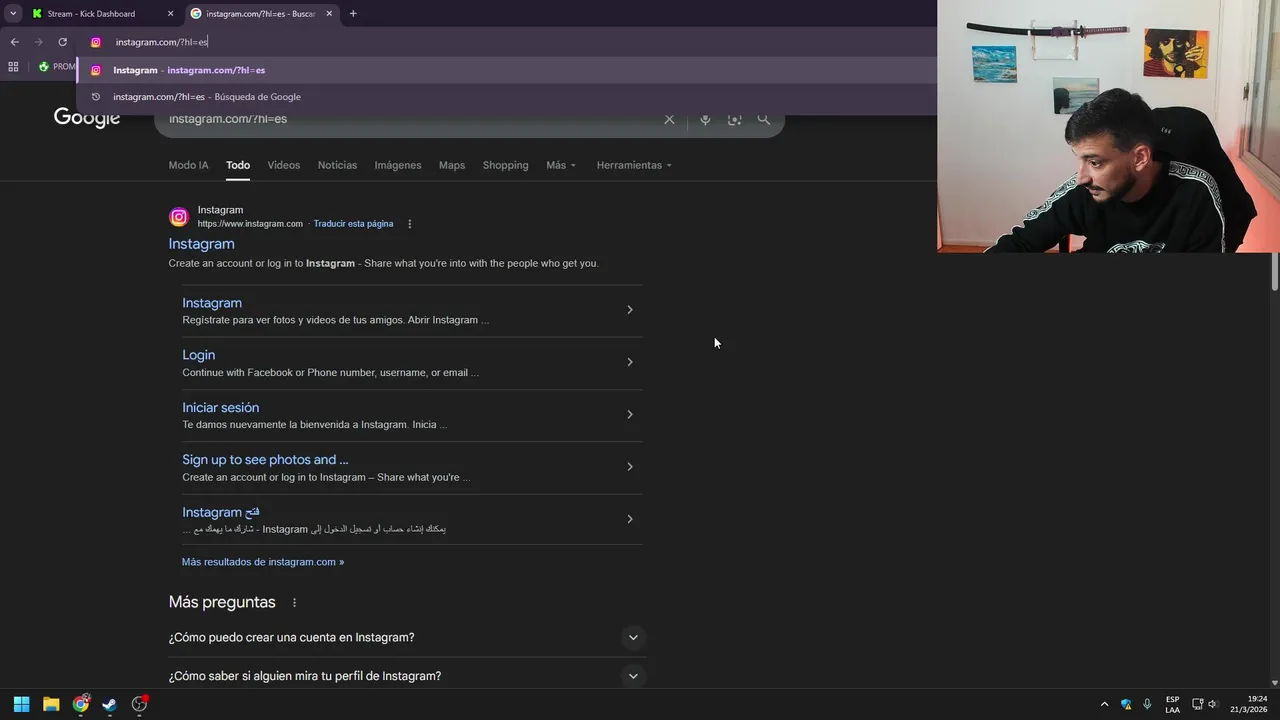The width and height of the screenshot is (1280, 720).
Task: Open the Instagram sitelink 'Regístrate para ver fotos'
Action: (212, 303)
